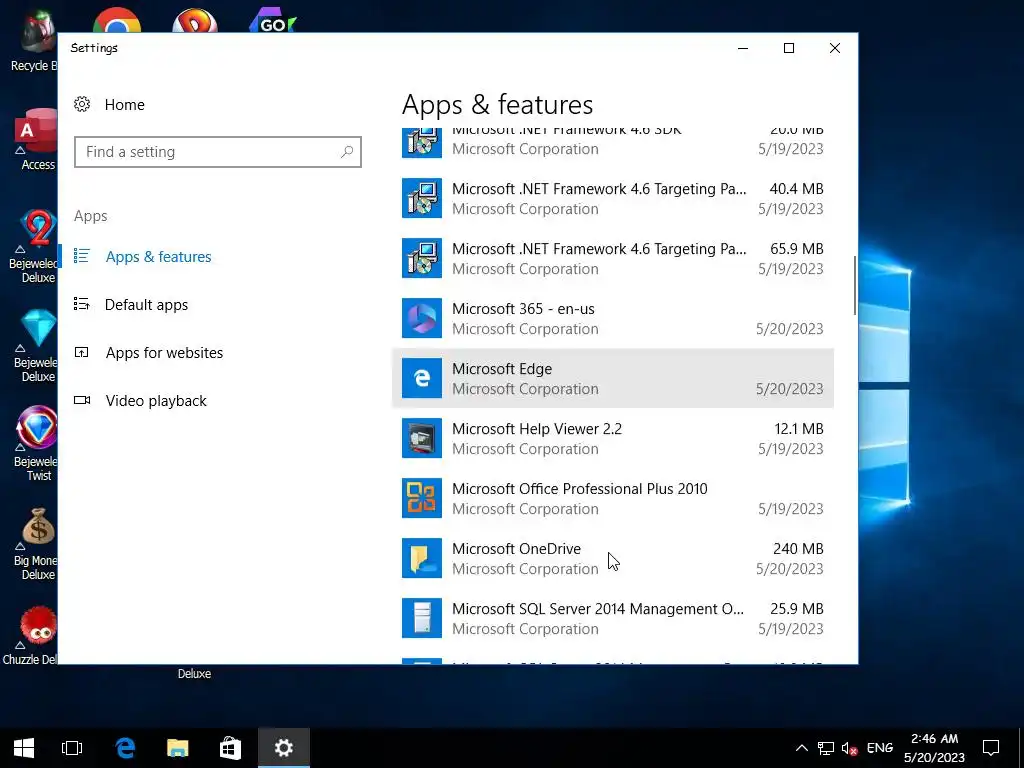This screenshot has width=1024, height=768.
Task: Click the Apps for websites icon
Action: 82,352
